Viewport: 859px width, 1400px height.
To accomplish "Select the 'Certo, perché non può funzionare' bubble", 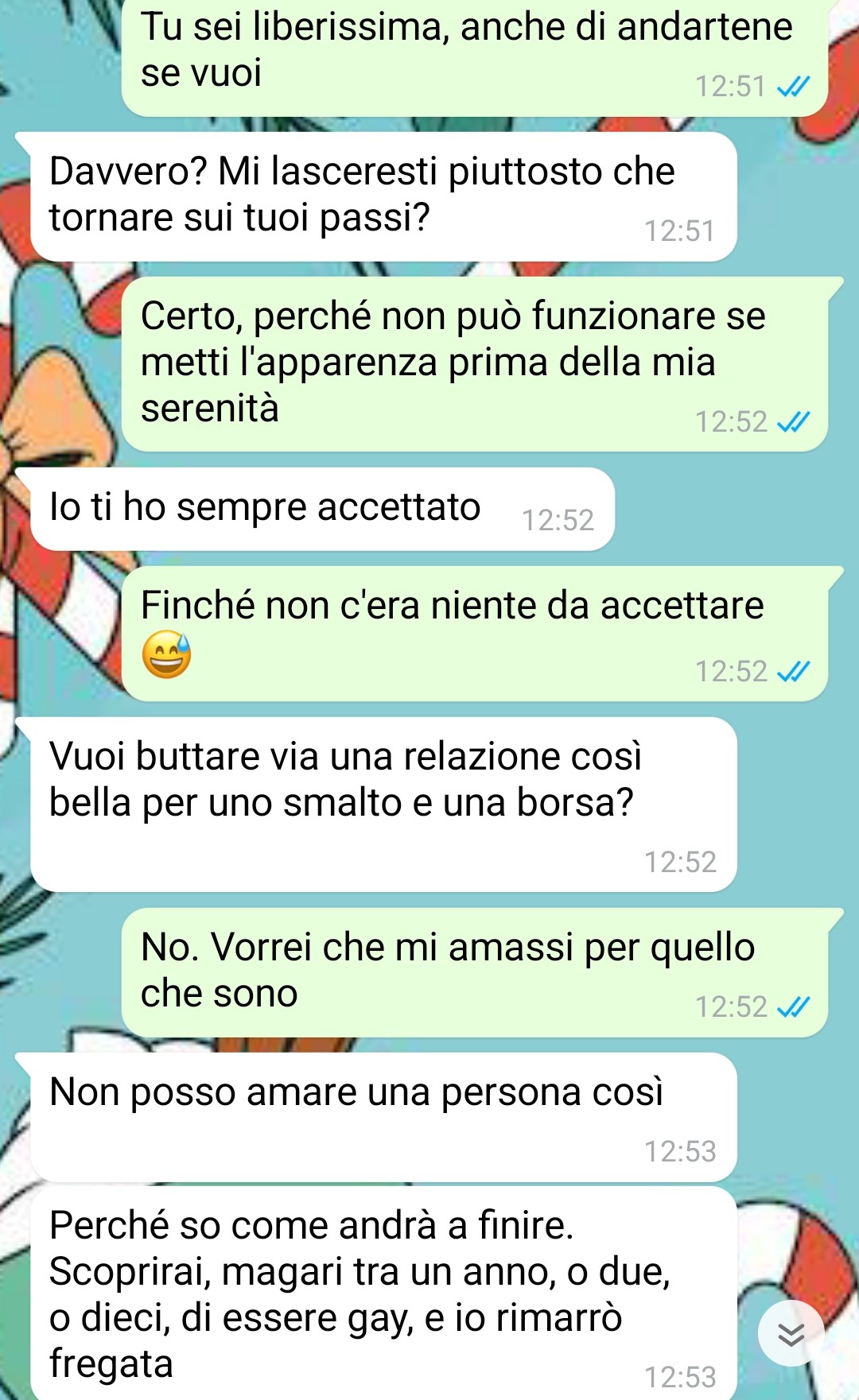I will pyautogui.click(x=475, y=364).
